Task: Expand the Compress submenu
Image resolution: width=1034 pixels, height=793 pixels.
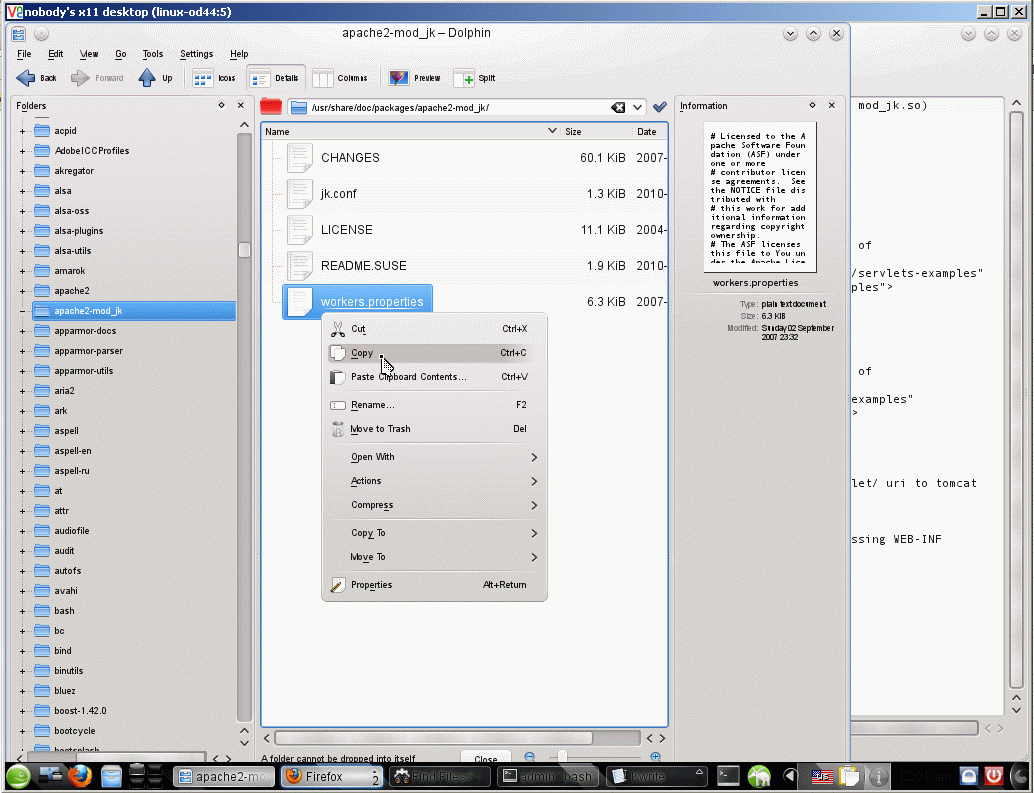Action: 433,505
